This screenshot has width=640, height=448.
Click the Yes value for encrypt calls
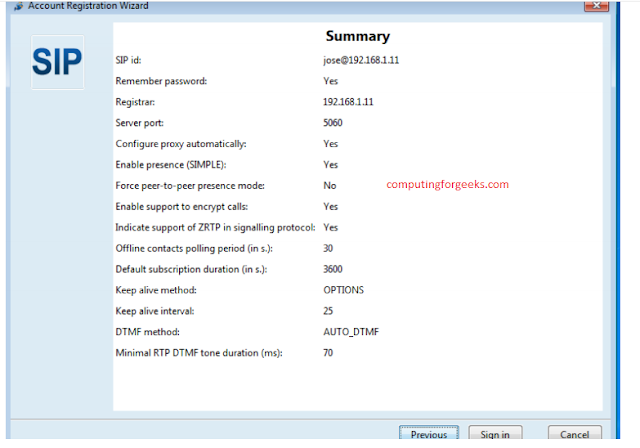(331, 206)
